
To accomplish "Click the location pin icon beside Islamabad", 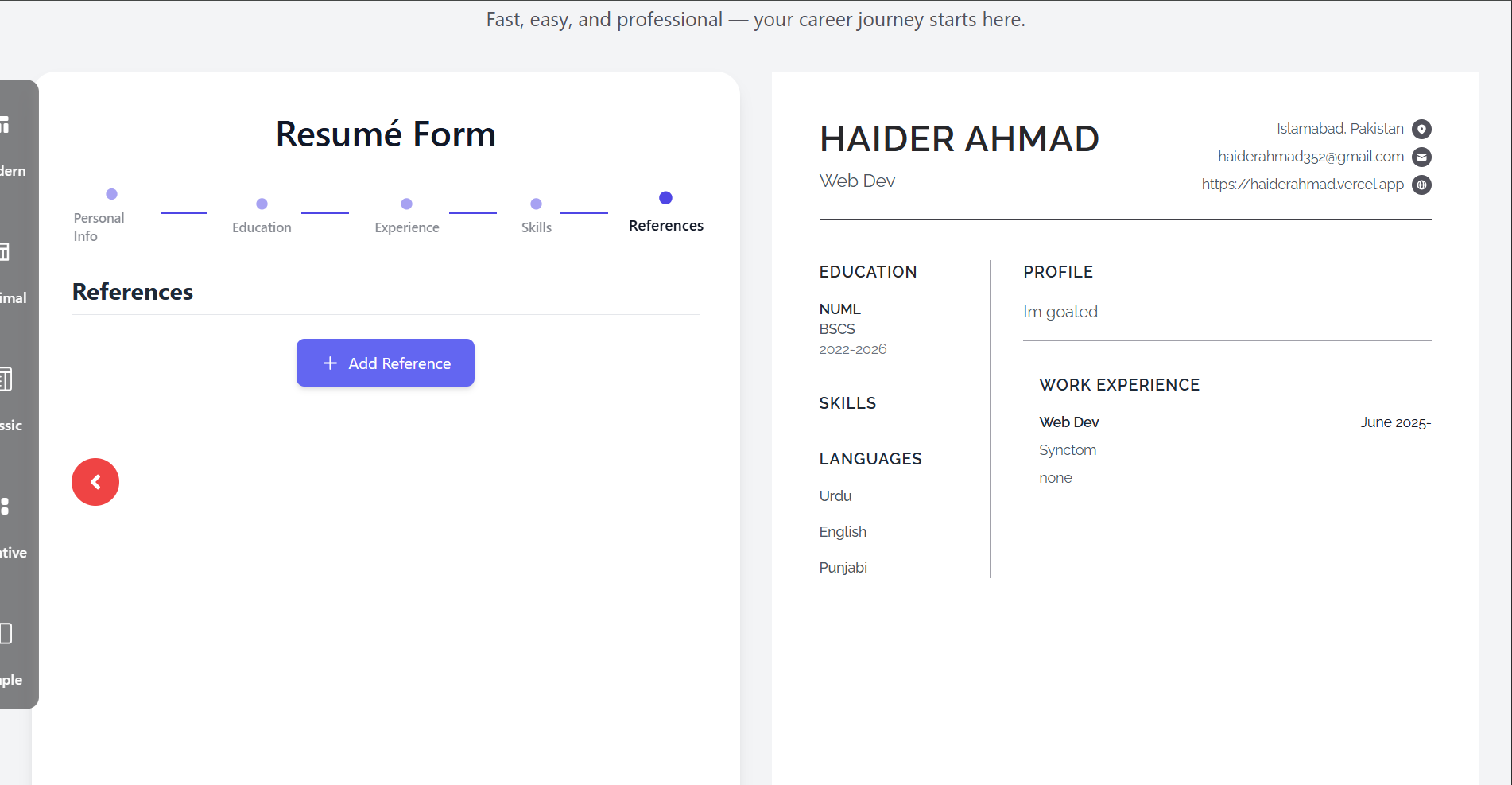I will 1421,129.
